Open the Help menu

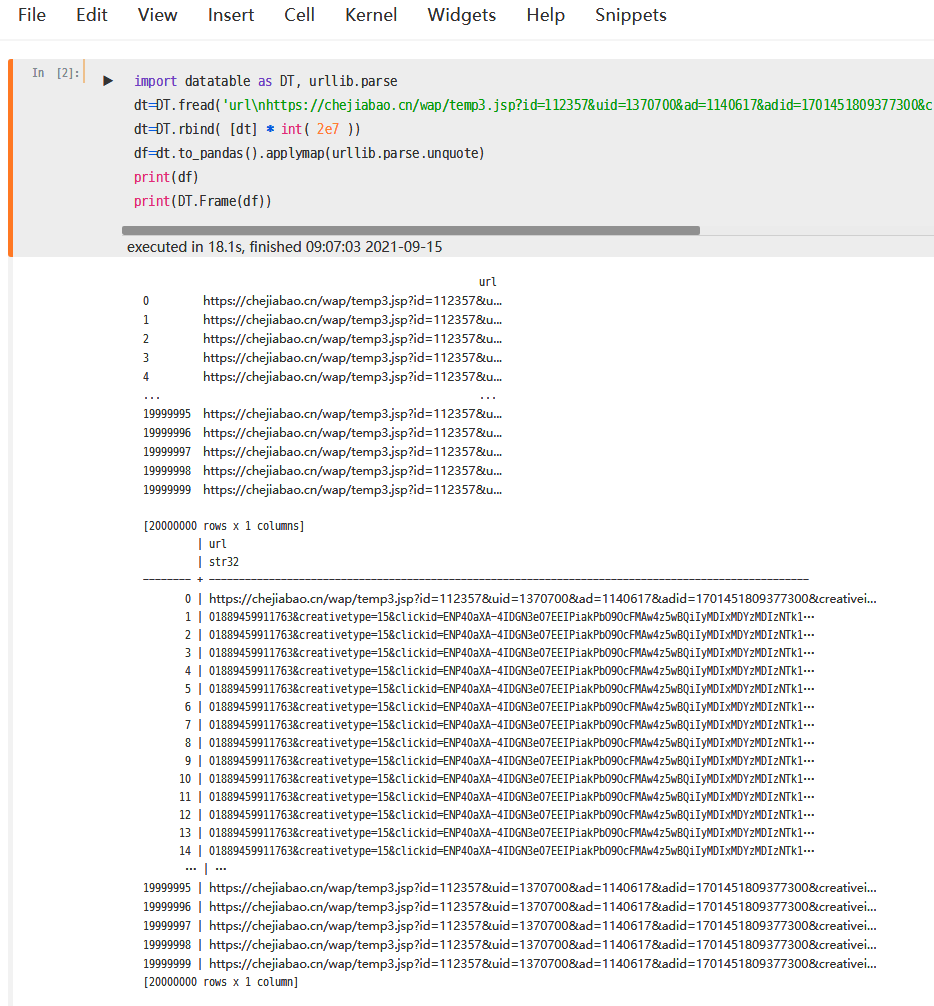[x=546, y=15]
